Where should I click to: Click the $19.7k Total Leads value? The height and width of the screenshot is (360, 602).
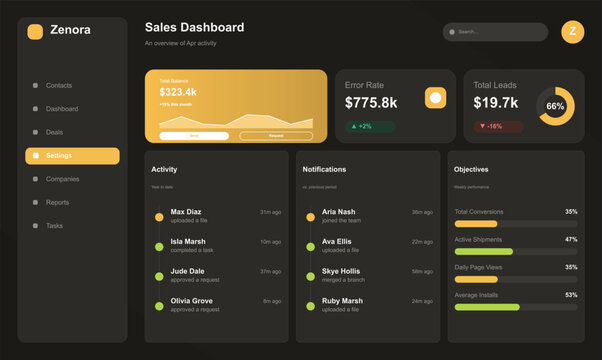496,102
